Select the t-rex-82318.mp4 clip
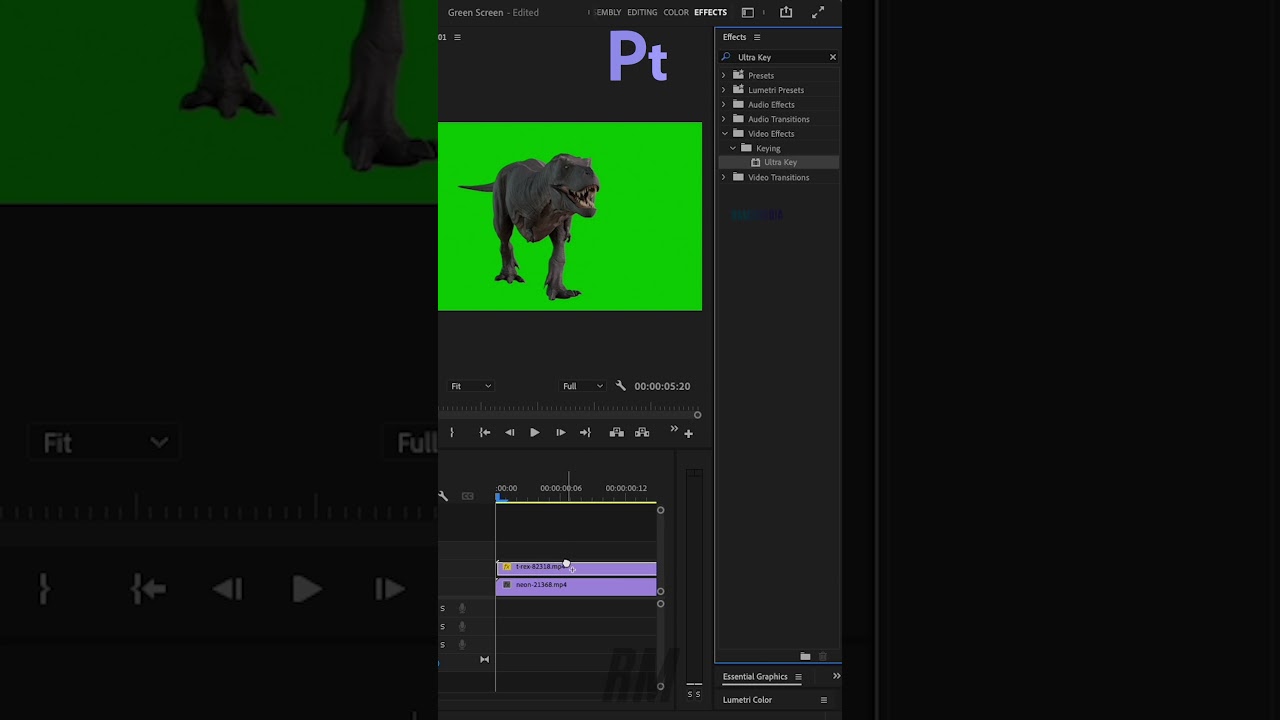The image size is (1280, 720). click(576, 567)
